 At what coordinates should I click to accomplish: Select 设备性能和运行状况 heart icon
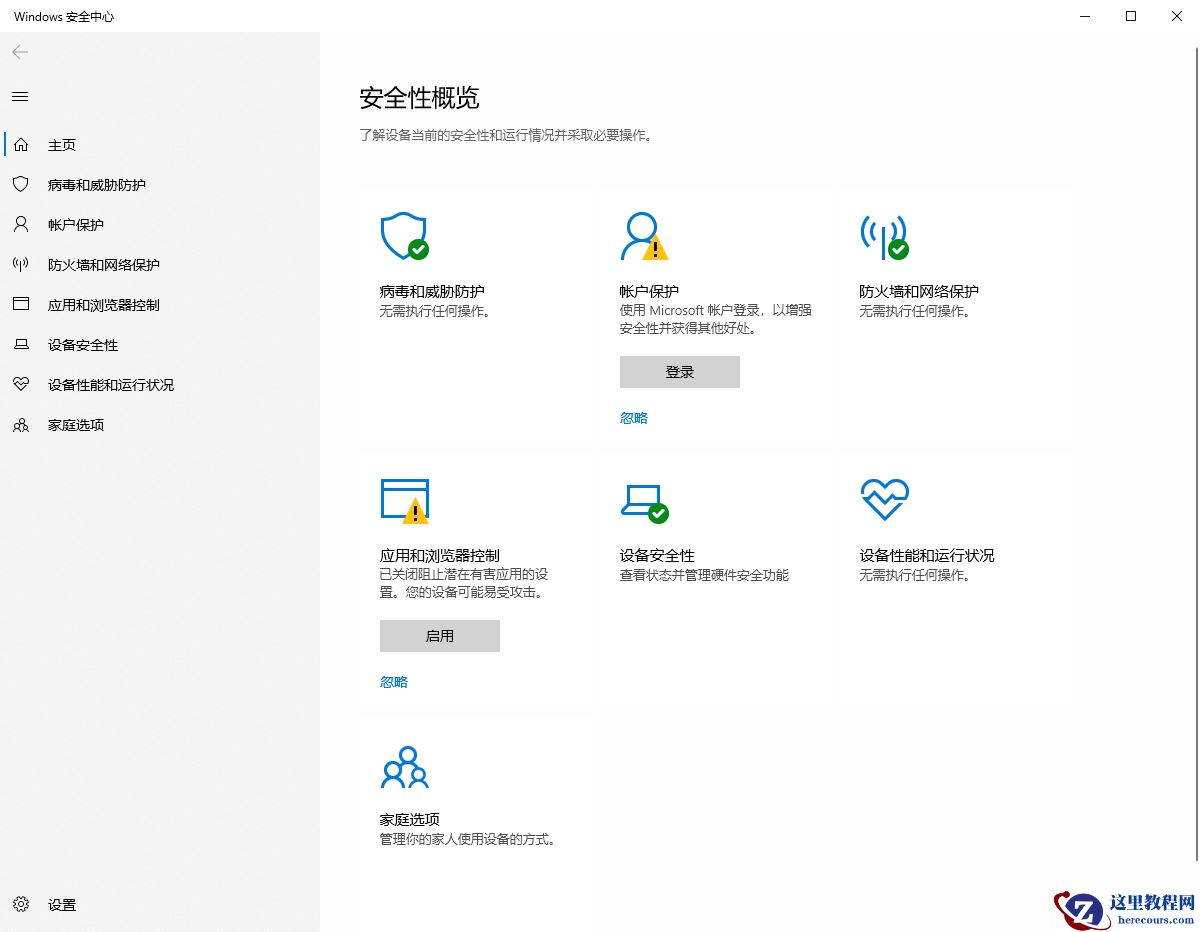click(19, 384)
